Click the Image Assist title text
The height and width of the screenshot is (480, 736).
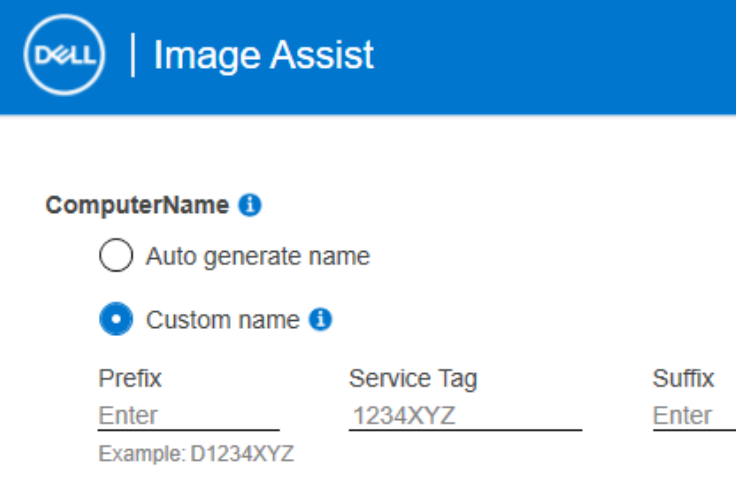point(264,56)
